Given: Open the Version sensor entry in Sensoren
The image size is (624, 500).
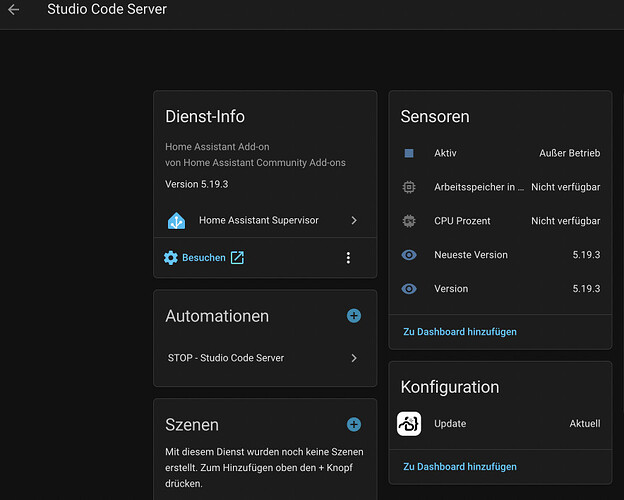Looking at the screenshot, I should click(500, 289).
